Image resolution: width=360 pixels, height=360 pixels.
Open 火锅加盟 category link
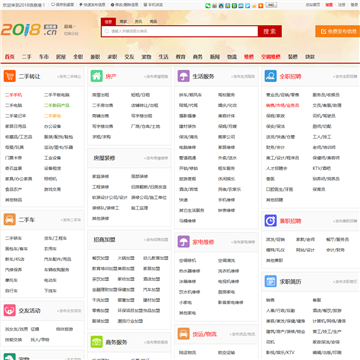point(126,258)
